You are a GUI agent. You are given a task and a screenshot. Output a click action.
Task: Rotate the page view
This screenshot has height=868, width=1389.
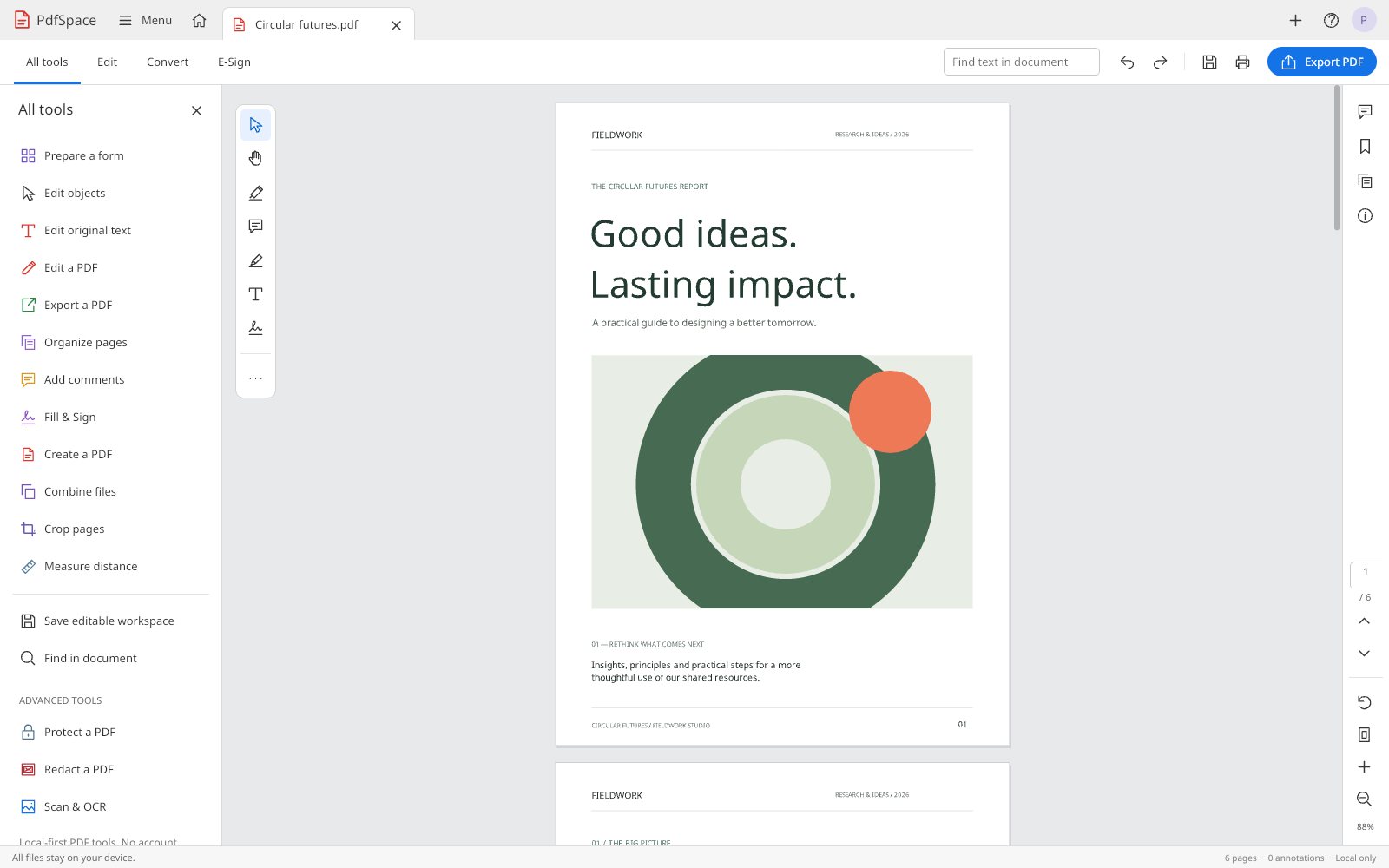coord(1364,702)
